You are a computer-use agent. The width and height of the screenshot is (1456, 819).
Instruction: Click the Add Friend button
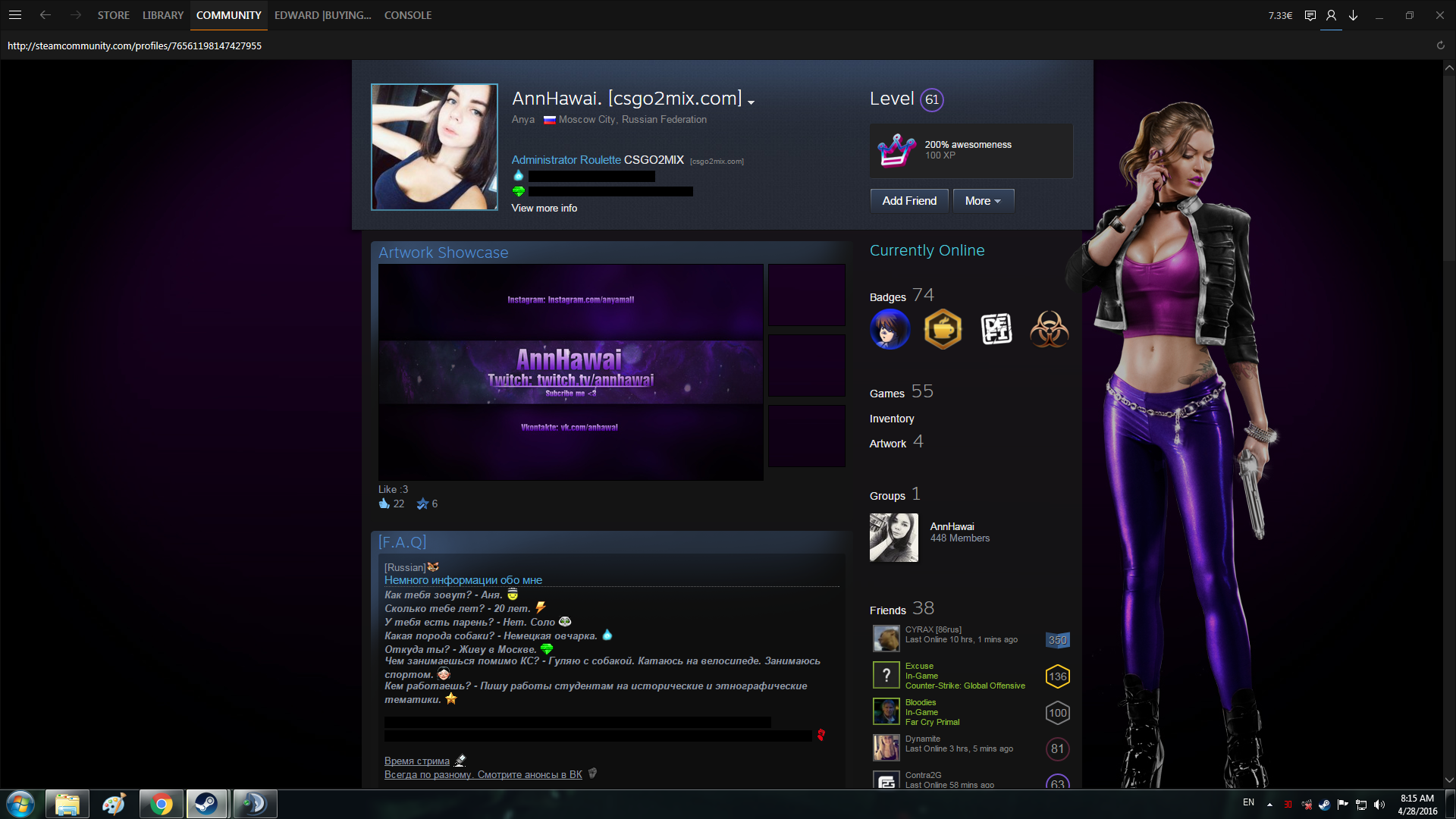[908, 201]
